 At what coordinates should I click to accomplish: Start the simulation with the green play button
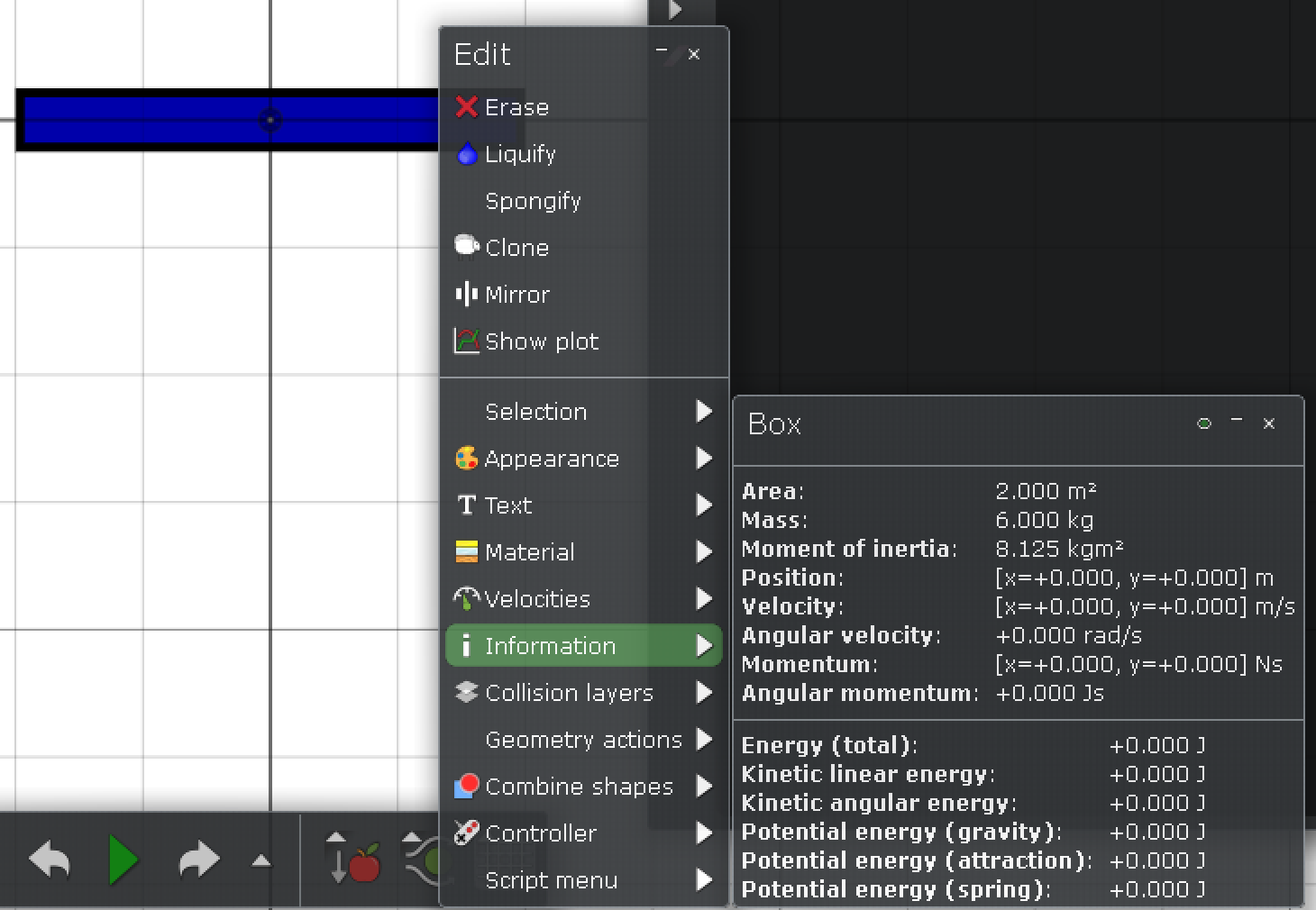click(123, 860)
